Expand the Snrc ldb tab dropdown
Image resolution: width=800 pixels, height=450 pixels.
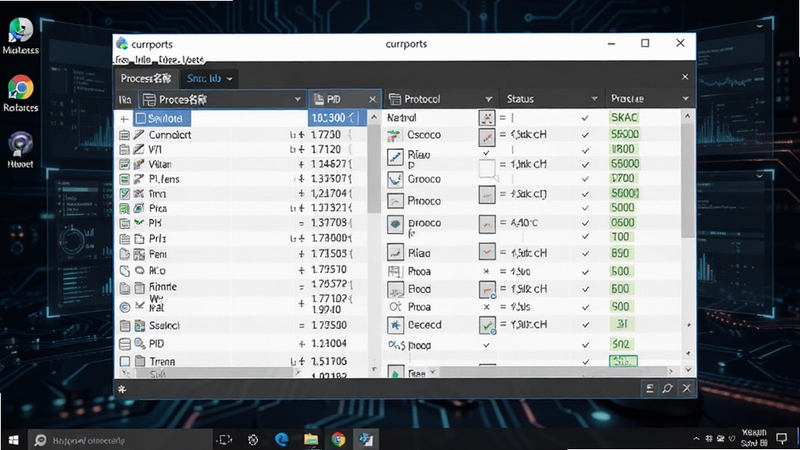click(x=230, y=79)
